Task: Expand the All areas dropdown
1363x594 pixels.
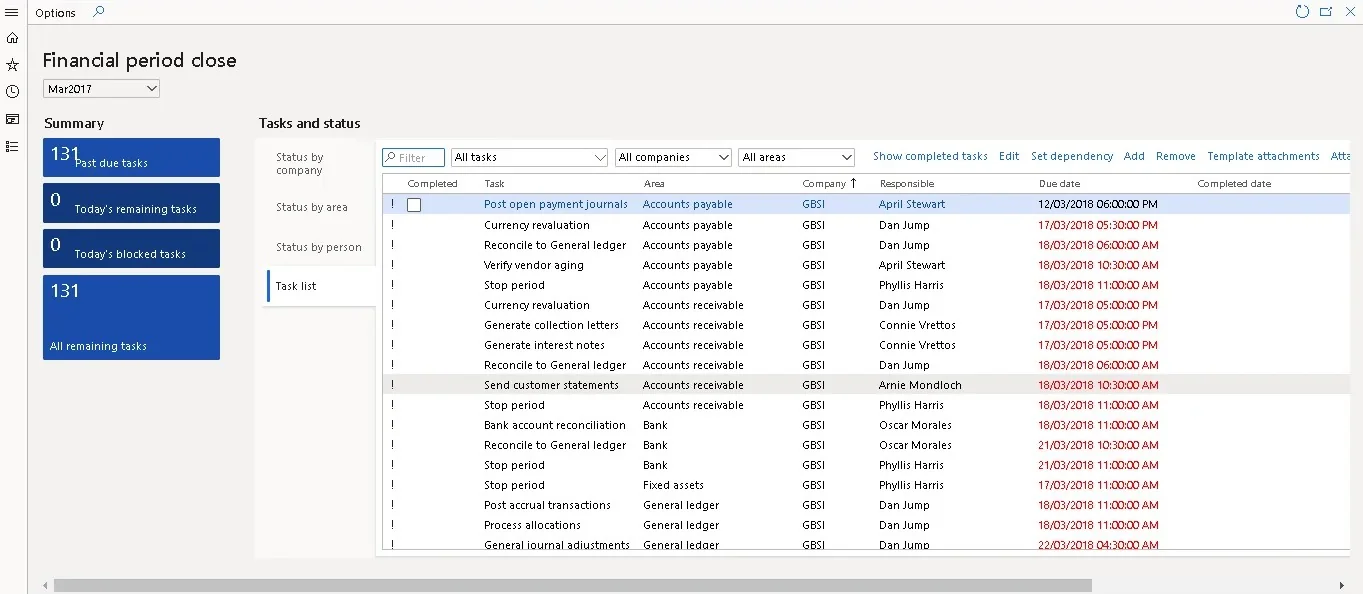Action: [847, 157]
